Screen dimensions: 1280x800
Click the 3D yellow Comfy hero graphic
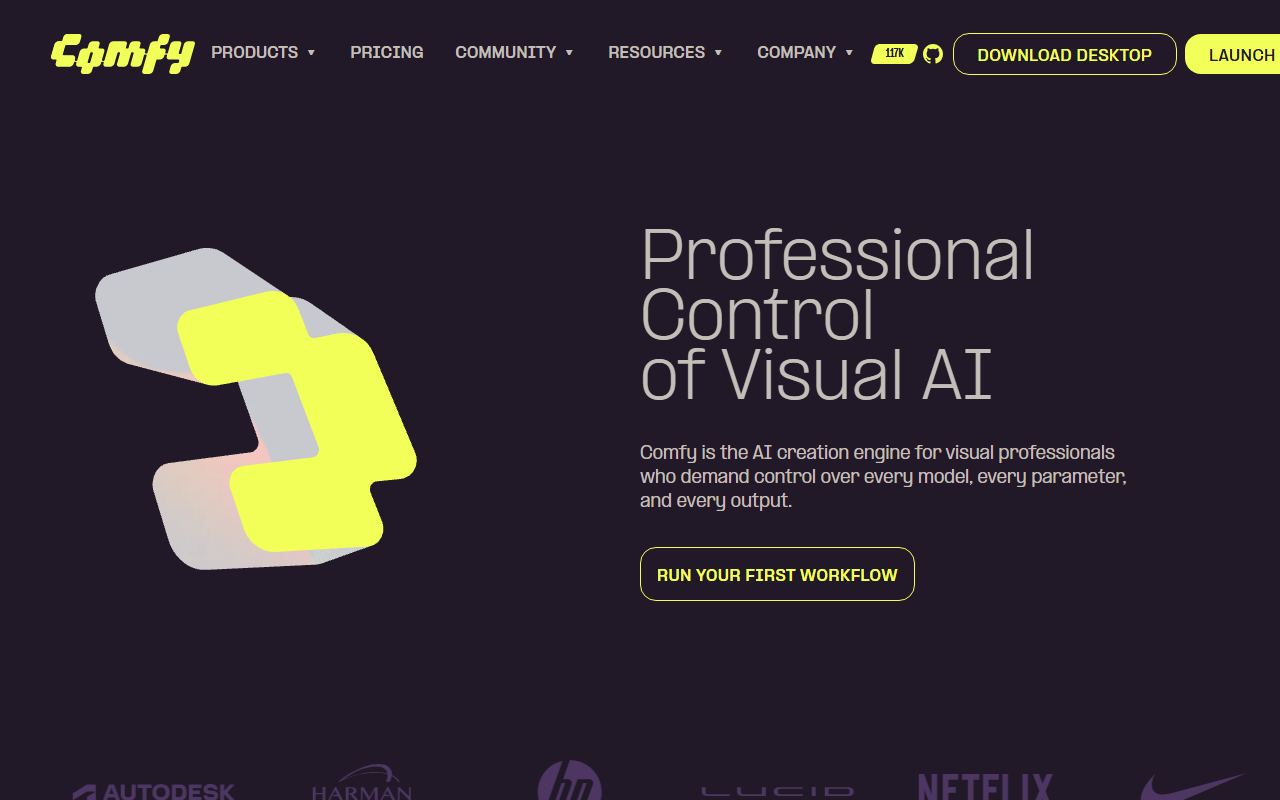point(256,409)
